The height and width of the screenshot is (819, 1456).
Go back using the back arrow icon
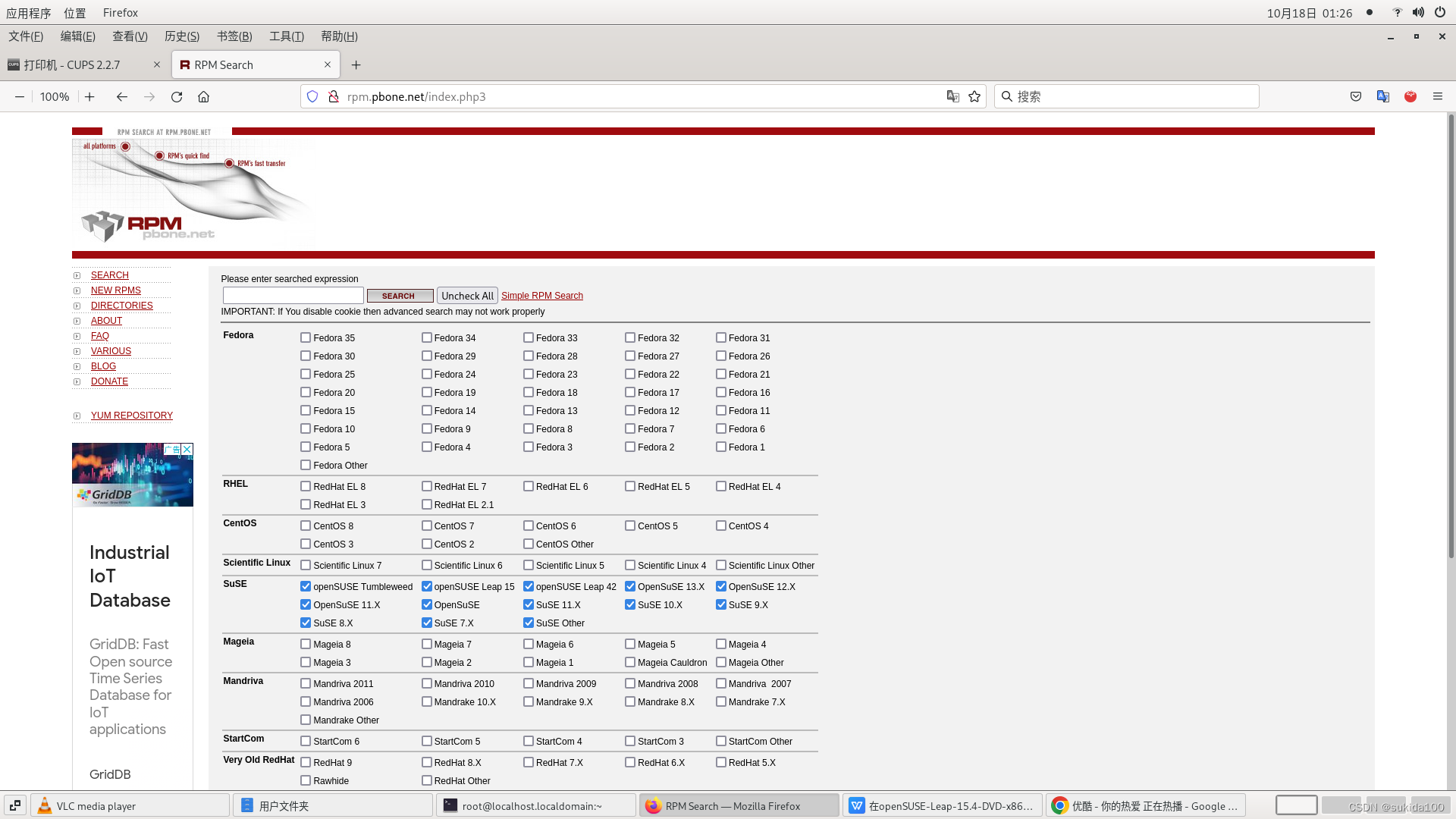(x=121, y=96)
